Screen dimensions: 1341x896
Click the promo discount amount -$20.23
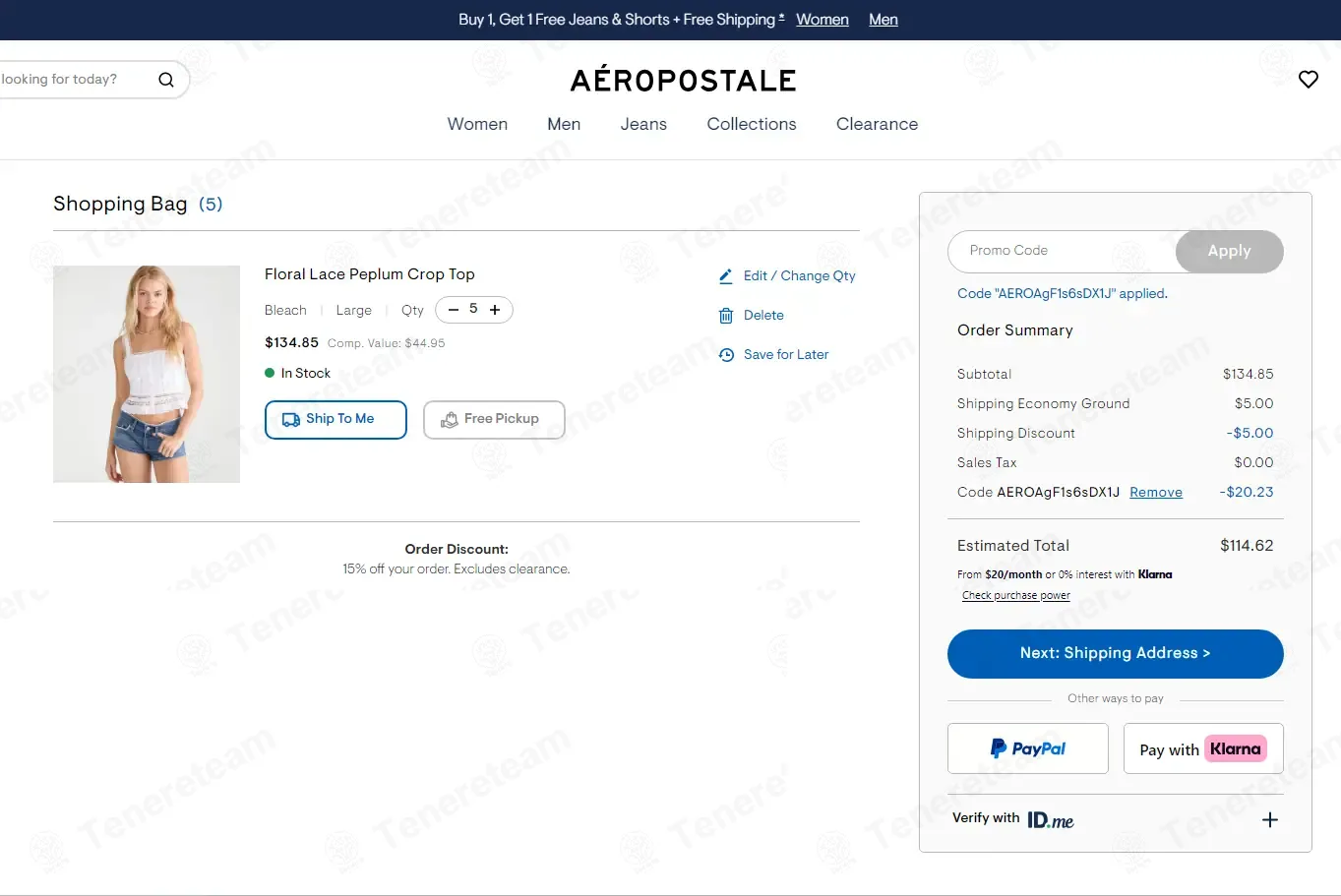coord(1247,493)
